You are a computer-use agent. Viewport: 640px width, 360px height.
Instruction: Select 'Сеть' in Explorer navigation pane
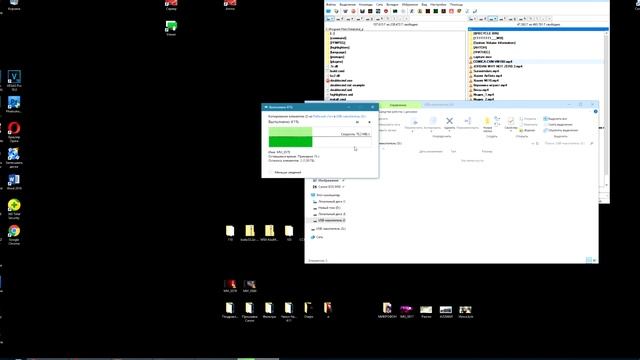pos(317,237)
